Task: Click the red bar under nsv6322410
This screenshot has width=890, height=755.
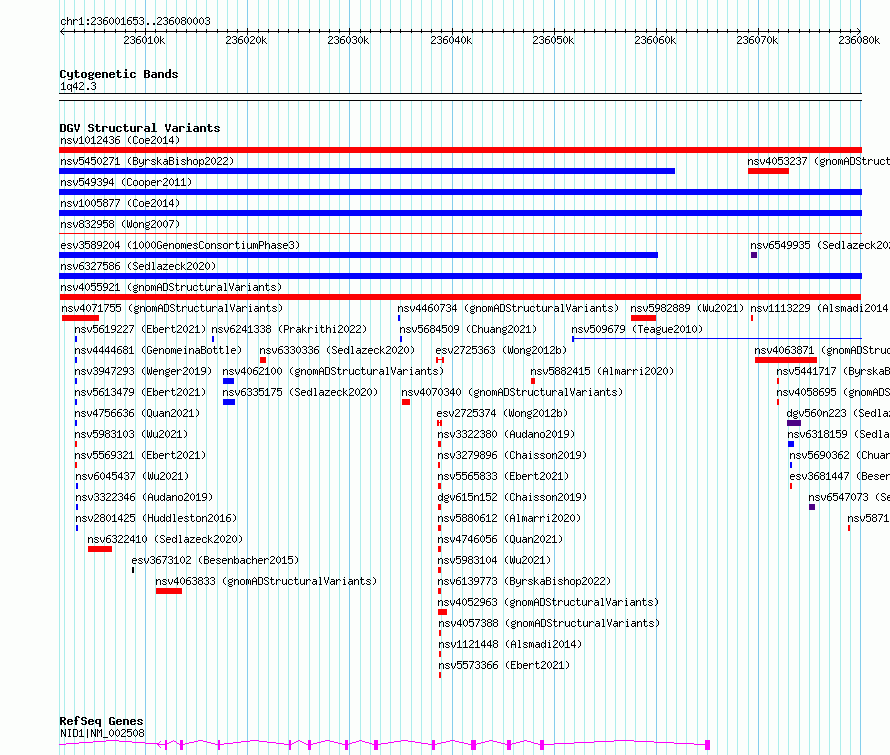Action: tap(100, 549)
